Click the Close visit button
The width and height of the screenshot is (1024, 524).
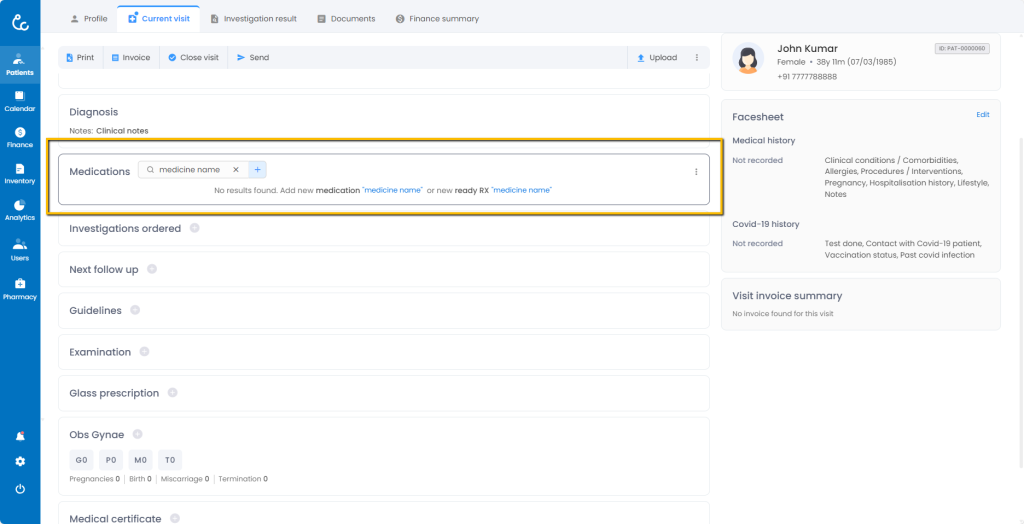pos(193,58)
